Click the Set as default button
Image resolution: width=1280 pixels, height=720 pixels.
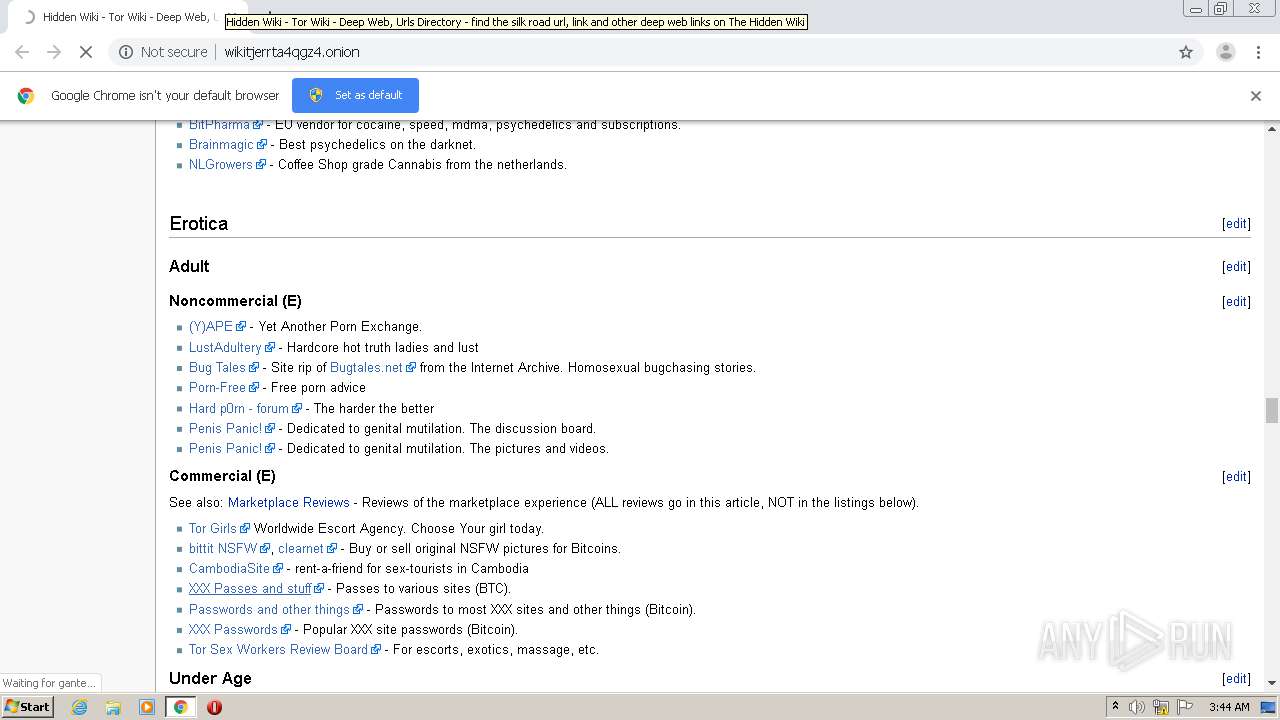click(355, 95)
